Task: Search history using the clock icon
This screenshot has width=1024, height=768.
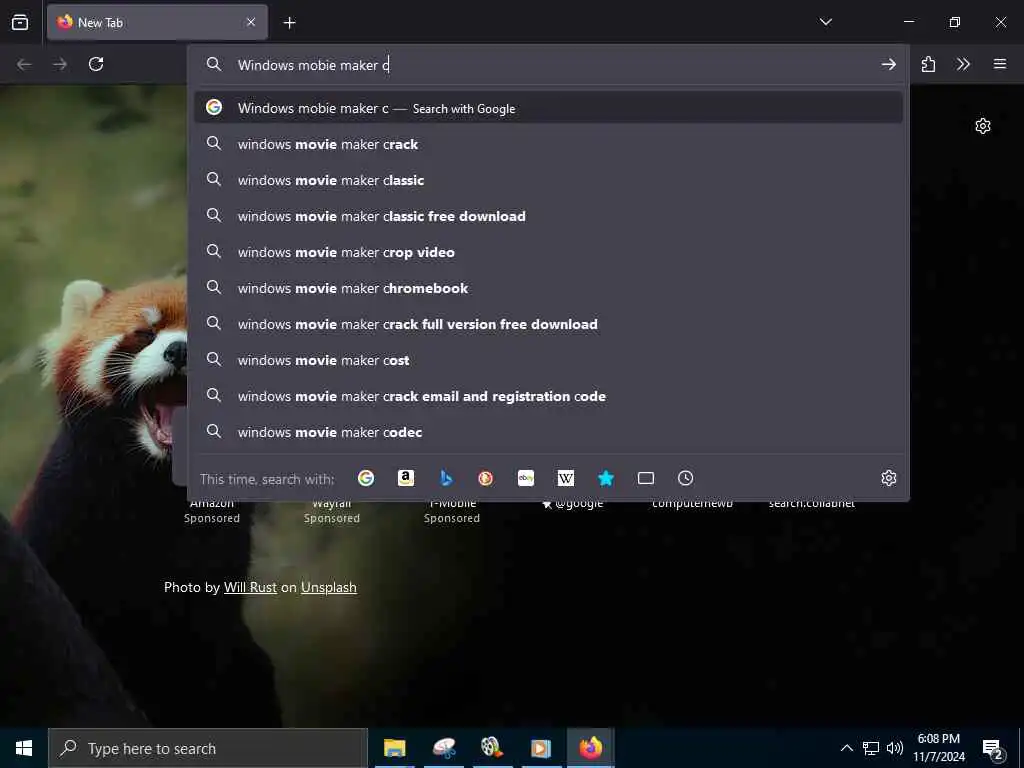Action: (x=685, y=478)
